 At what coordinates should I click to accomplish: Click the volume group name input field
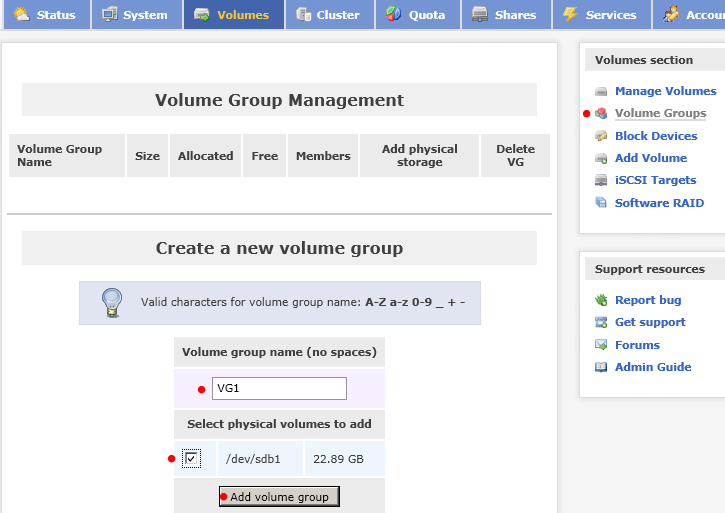point(279,388)
